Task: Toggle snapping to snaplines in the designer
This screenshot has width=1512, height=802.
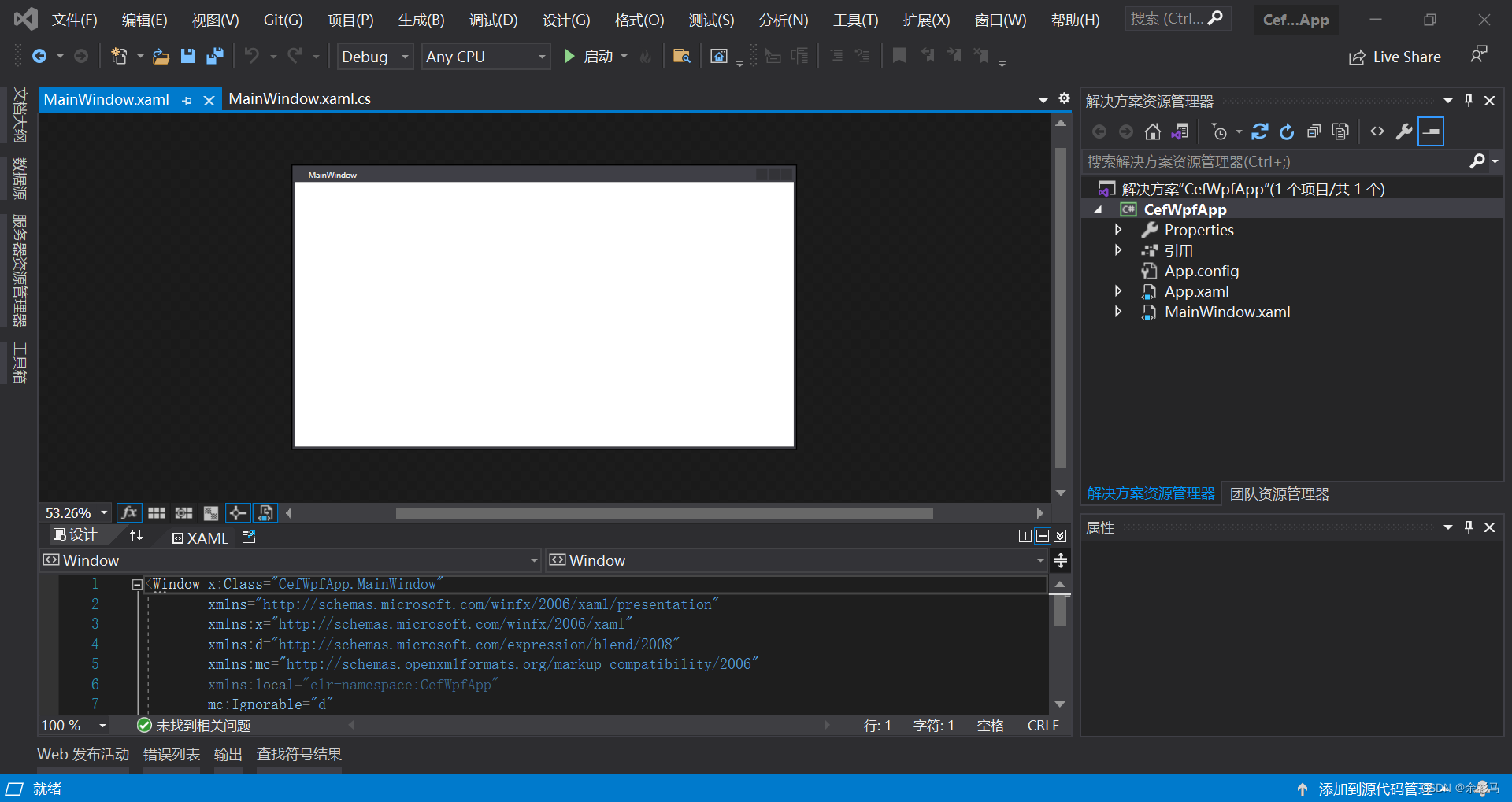Action: click(237, 512)
